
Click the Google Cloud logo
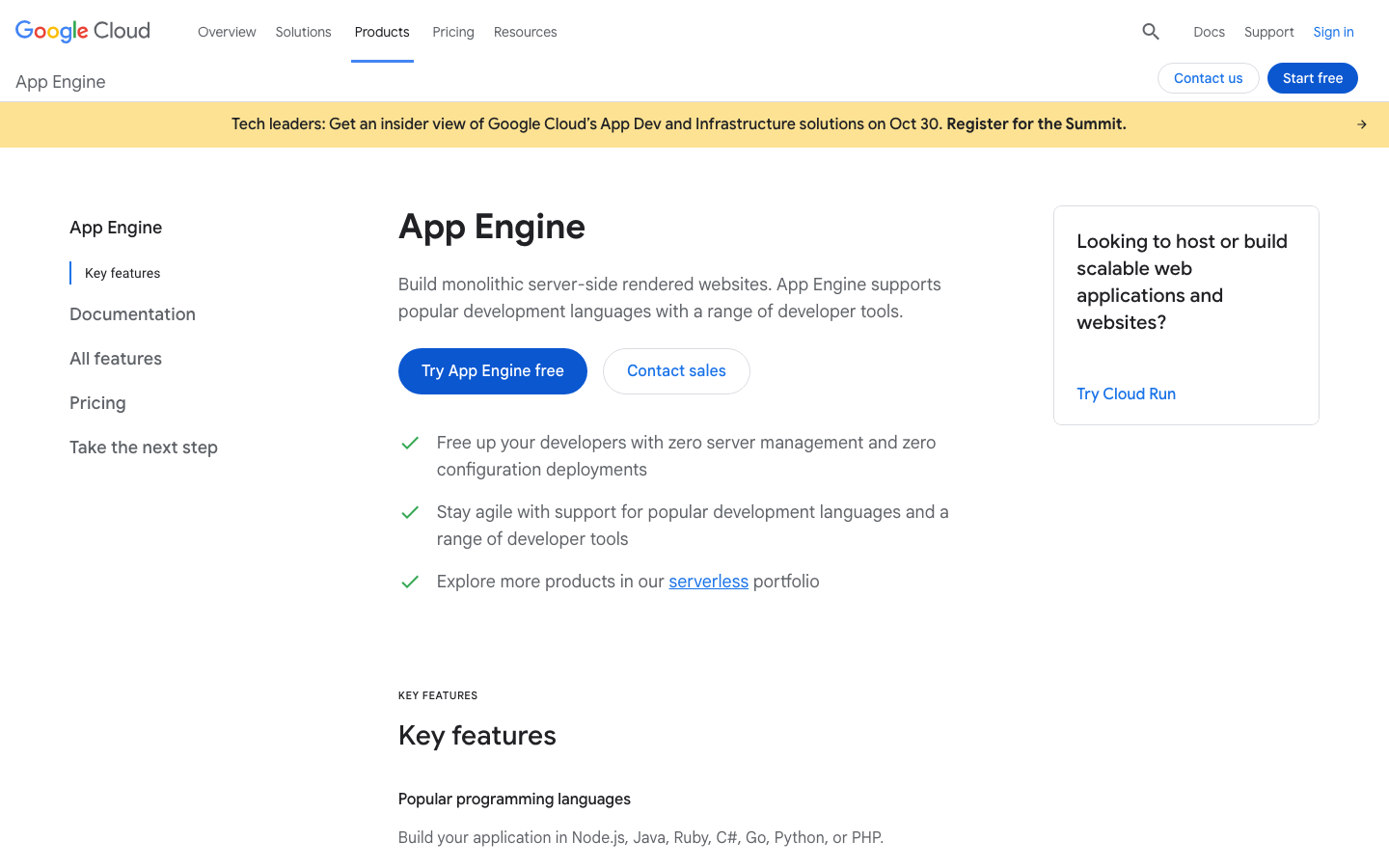pyautogui.click(x=83, y=31)
